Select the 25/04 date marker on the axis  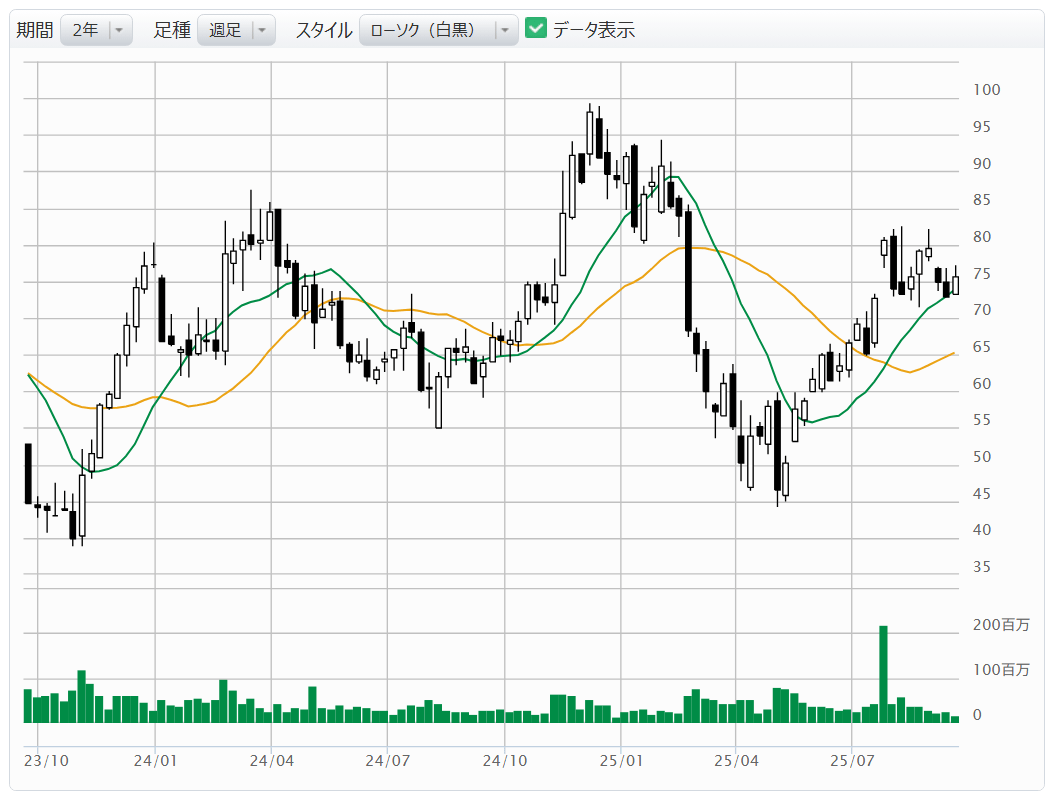(735, 761)
